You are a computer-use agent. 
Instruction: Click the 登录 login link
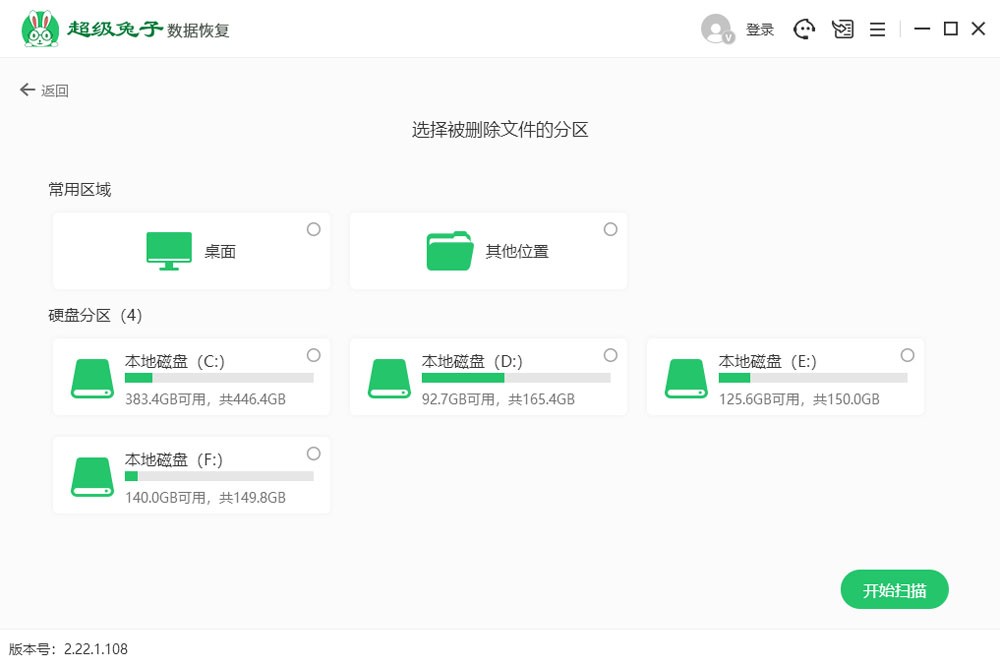pyautogui.click(x=760, y=30)
